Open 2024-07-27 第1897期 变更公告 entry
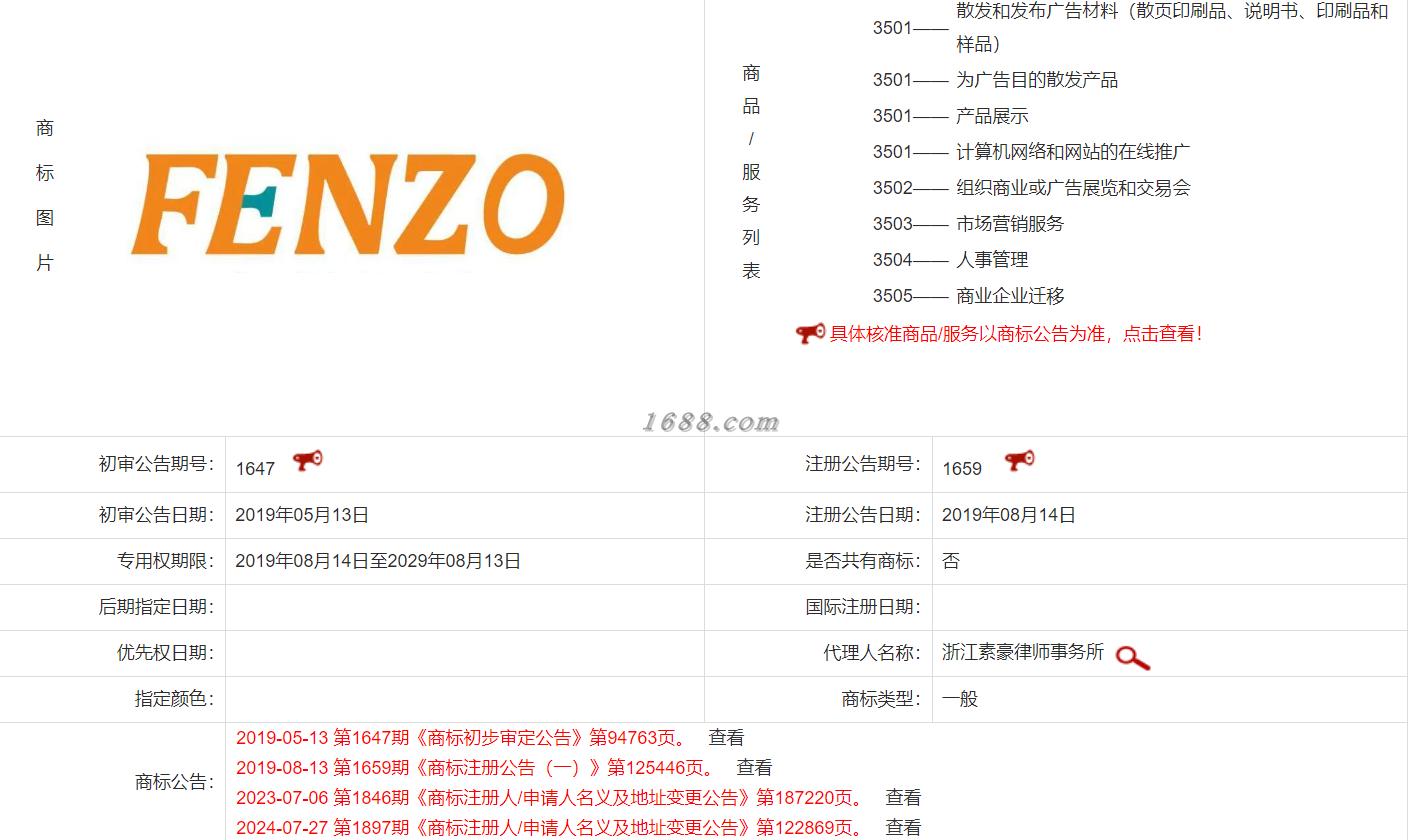This screenshot has height=840, width=1420. pyautogui.click(x=549, y=828)
